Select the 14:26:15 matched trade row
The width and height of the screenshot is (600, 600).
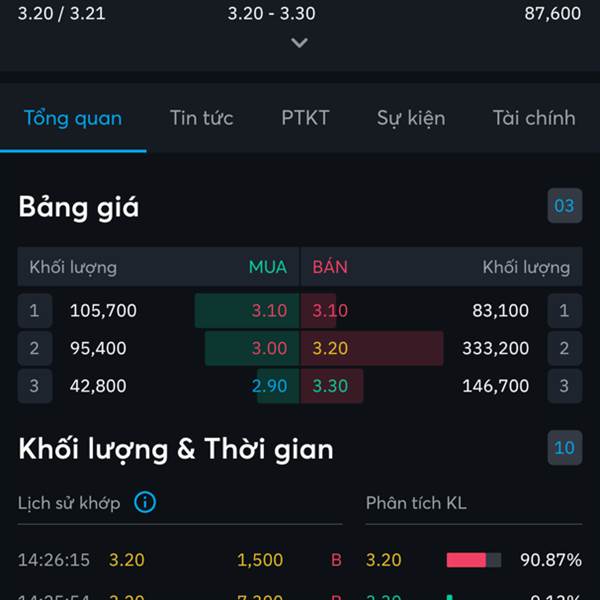click(x=180, y=560)
